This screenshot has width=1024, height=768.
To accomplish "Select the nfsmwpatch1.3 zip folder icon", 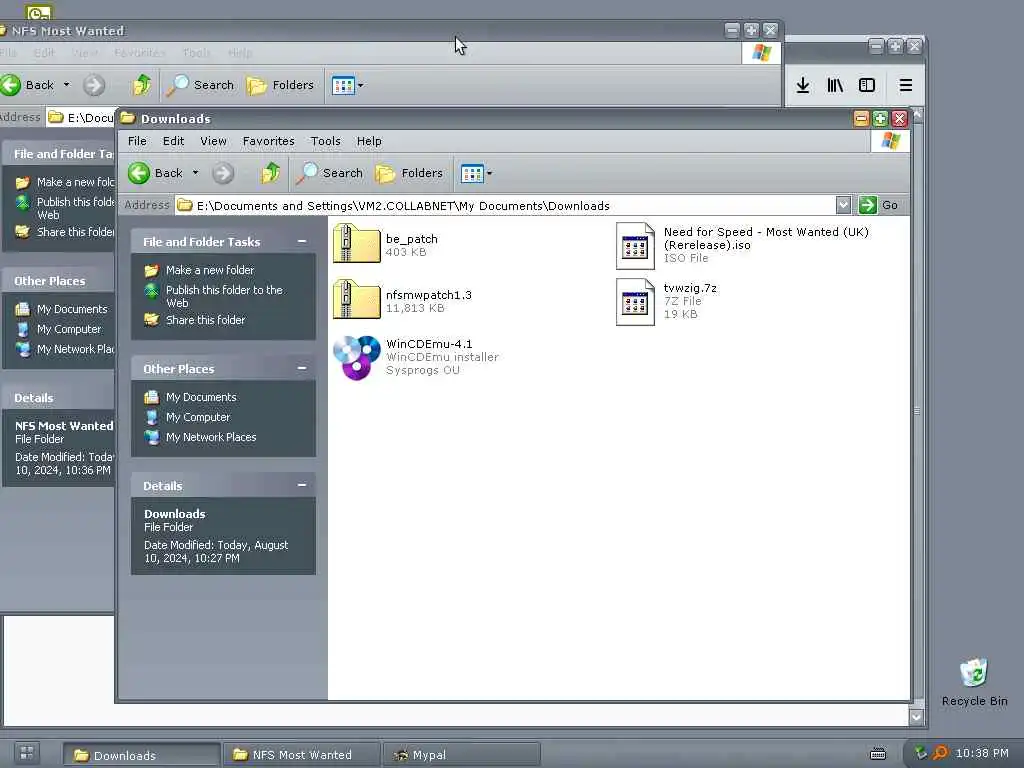I will coord(356,299).
